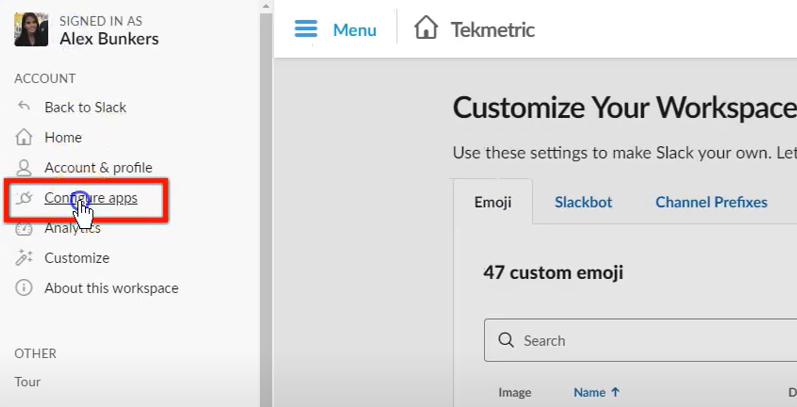Click the Home house icon in sidebar
This screenshot has width=797, height=407.
point(23,137)
